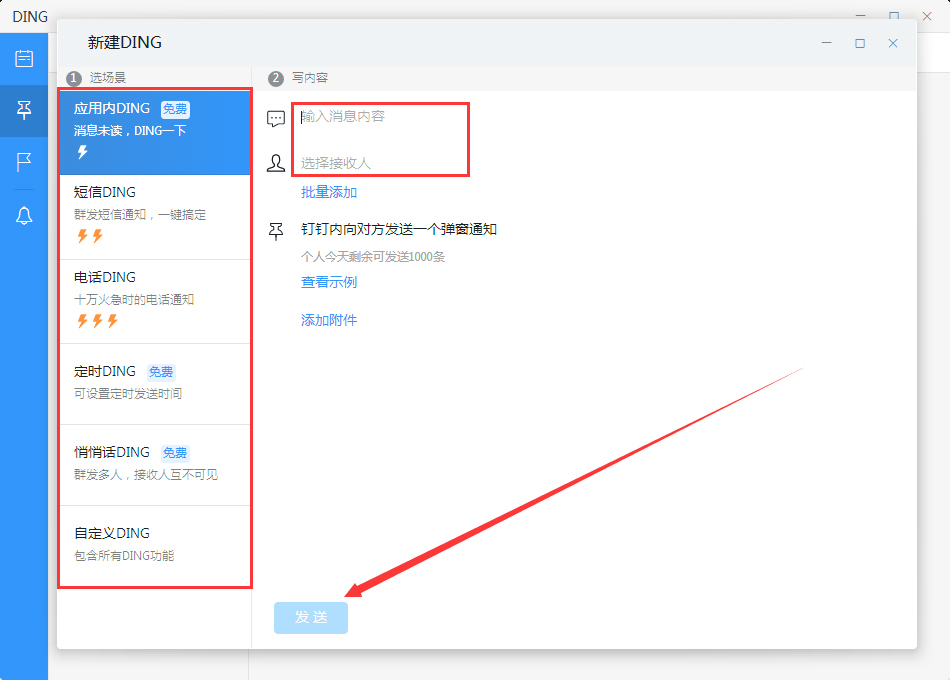Choose the 悄悄话DING option

click(155, 463)
